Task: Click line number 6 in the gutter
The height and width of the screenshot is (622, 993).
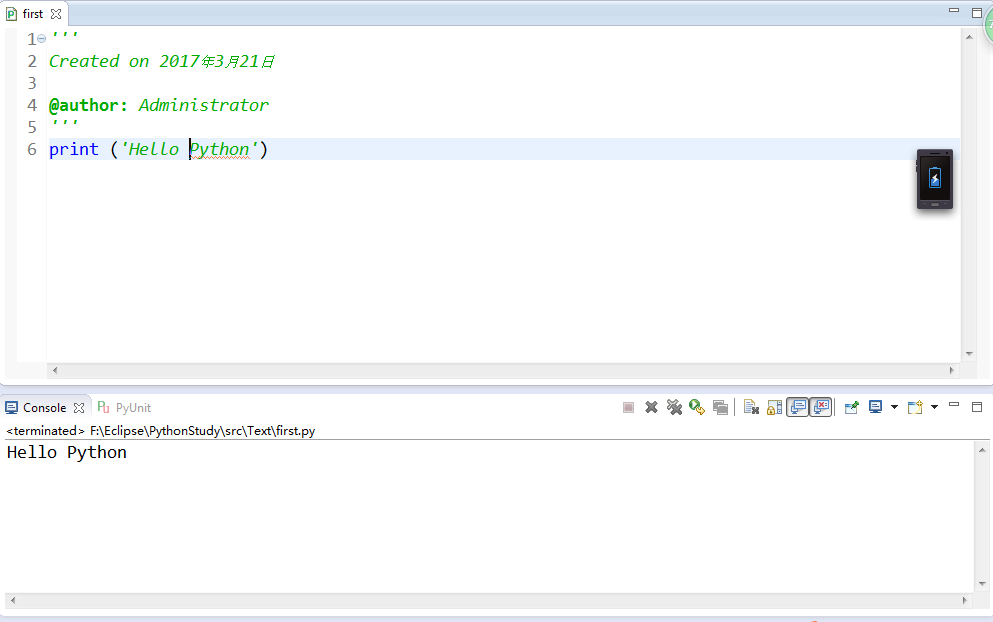Action: point(32,149)
